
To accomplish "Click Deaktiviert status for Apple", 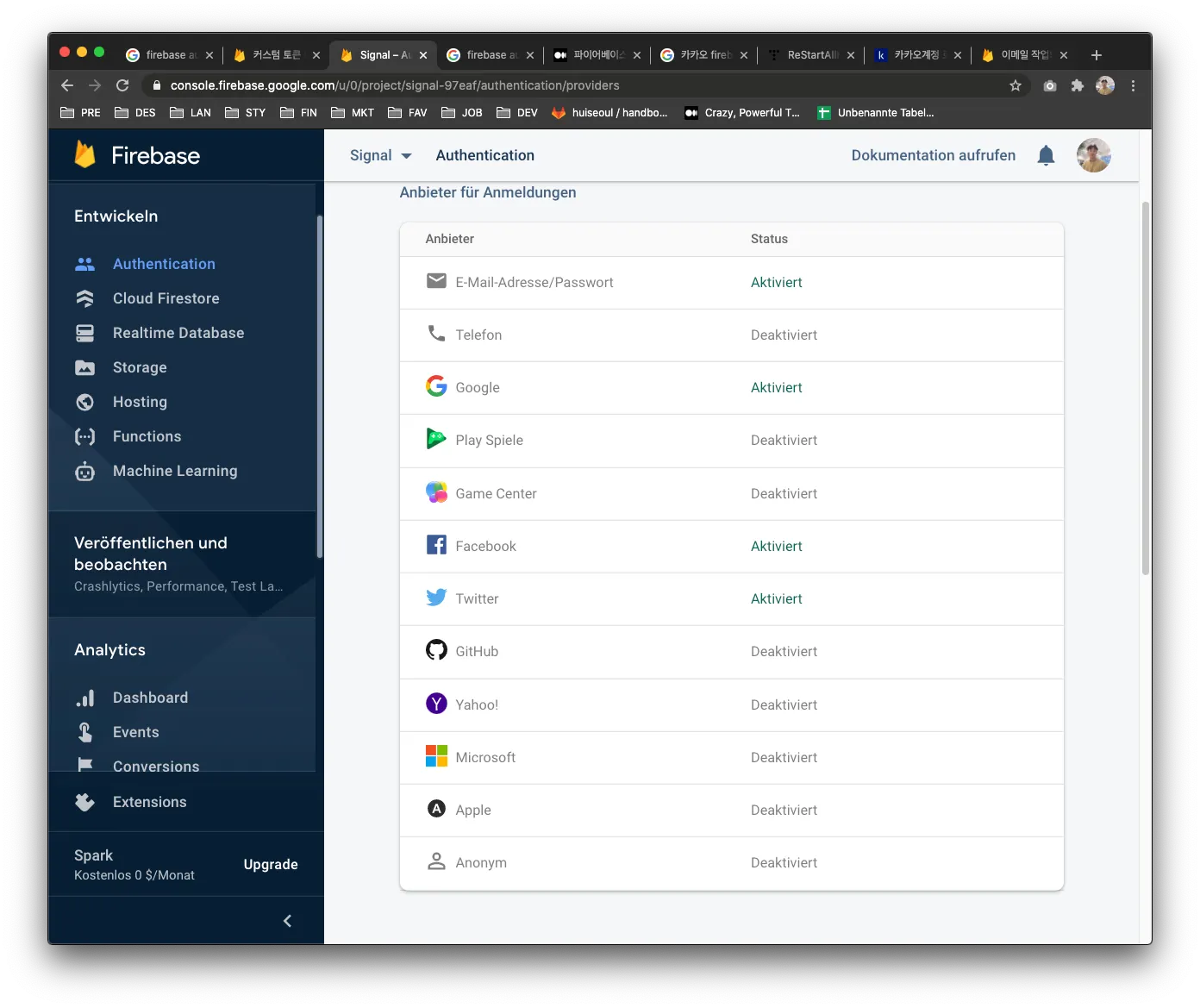I will 784,811.
